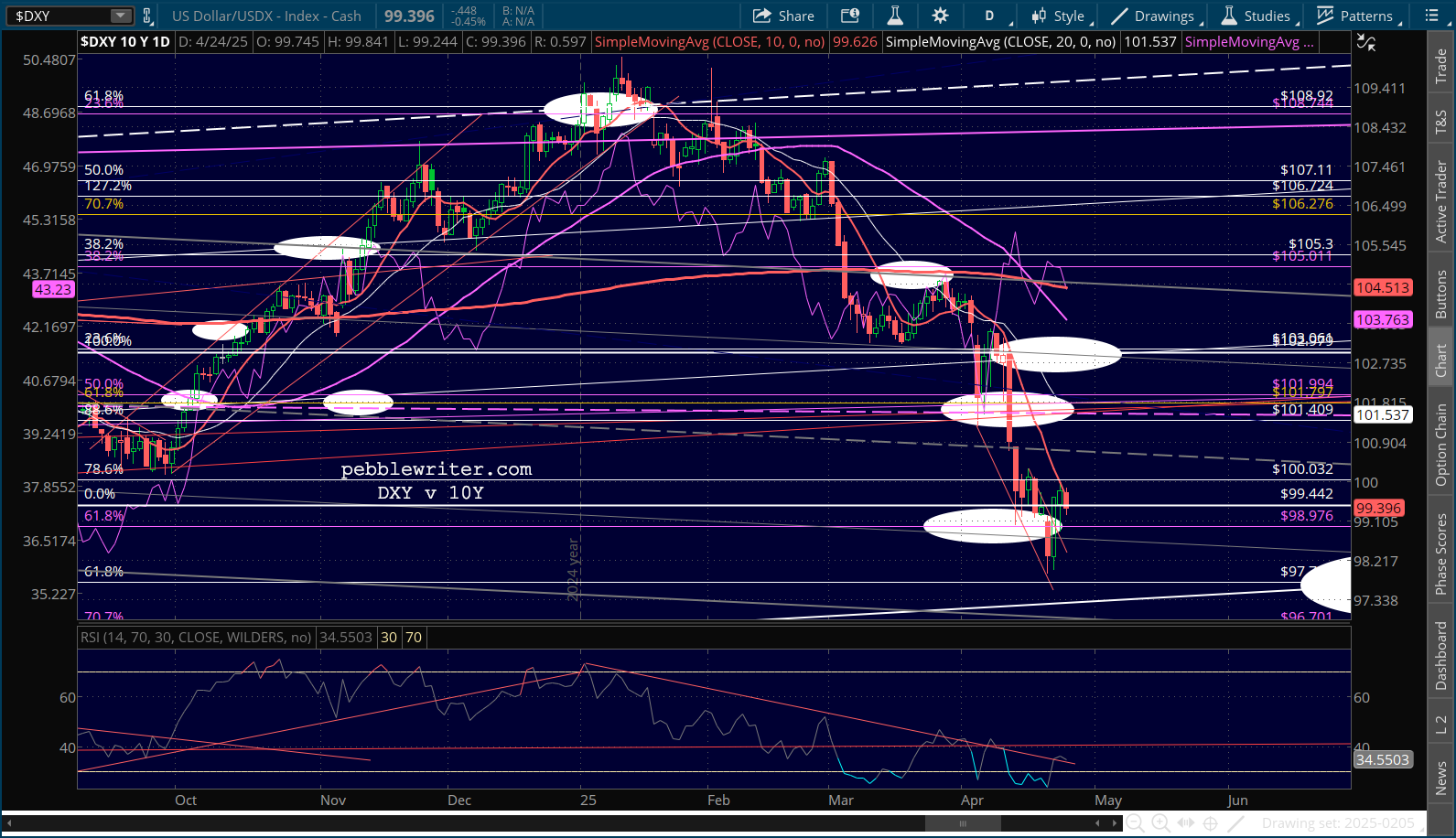This screenshot has width=1456, height=838.
Task: Open chart settings gear icon
Action: [940, 16]
